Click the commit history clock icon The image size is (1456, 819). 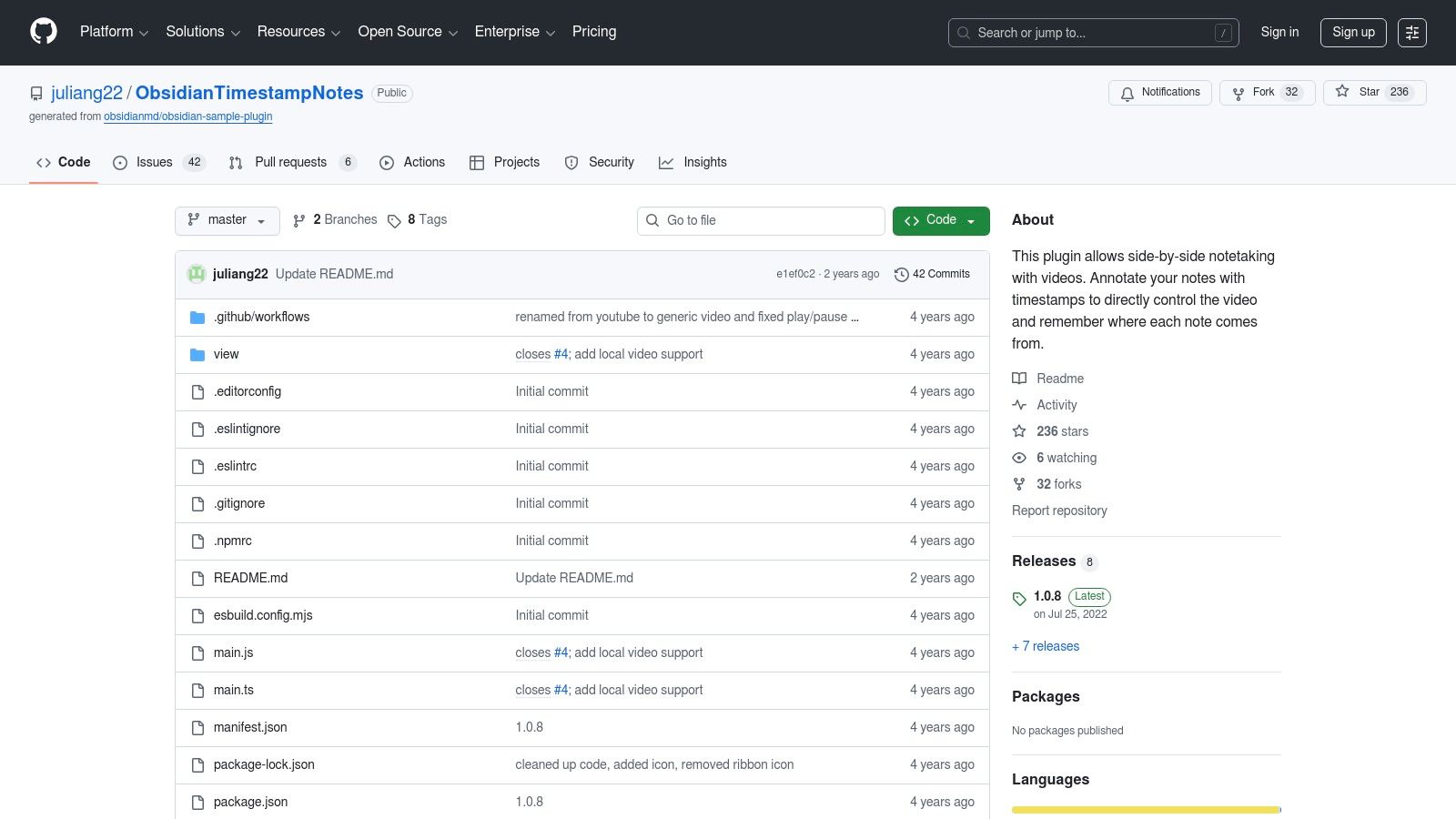[x=901, y=275]
